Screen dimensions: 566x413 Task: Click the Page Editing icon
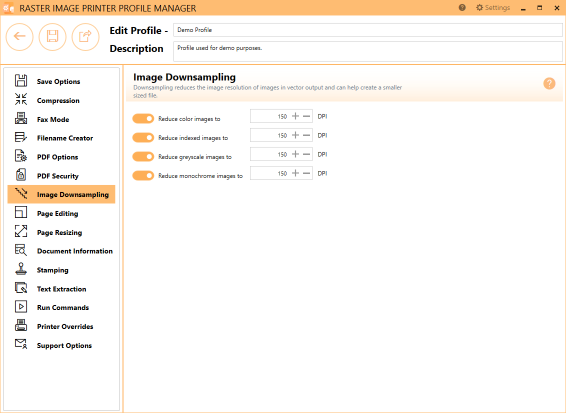[21, 212]
